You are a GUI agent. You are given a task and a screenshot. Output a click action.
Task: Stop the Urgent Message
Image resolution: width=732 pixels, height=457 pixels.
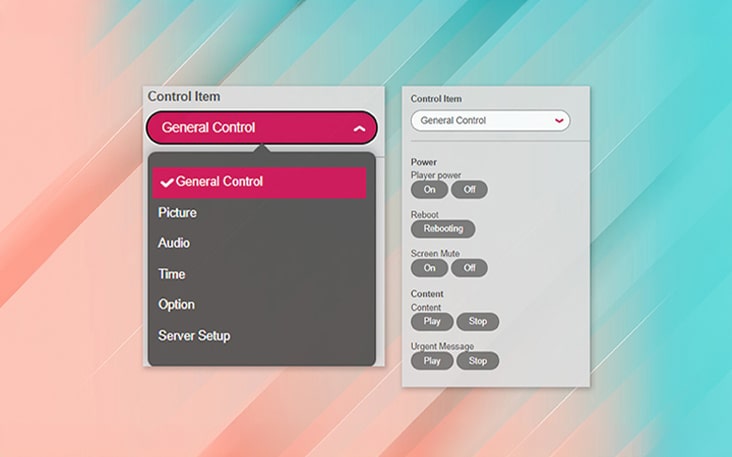pyautogui.click(x=478, y=361)
